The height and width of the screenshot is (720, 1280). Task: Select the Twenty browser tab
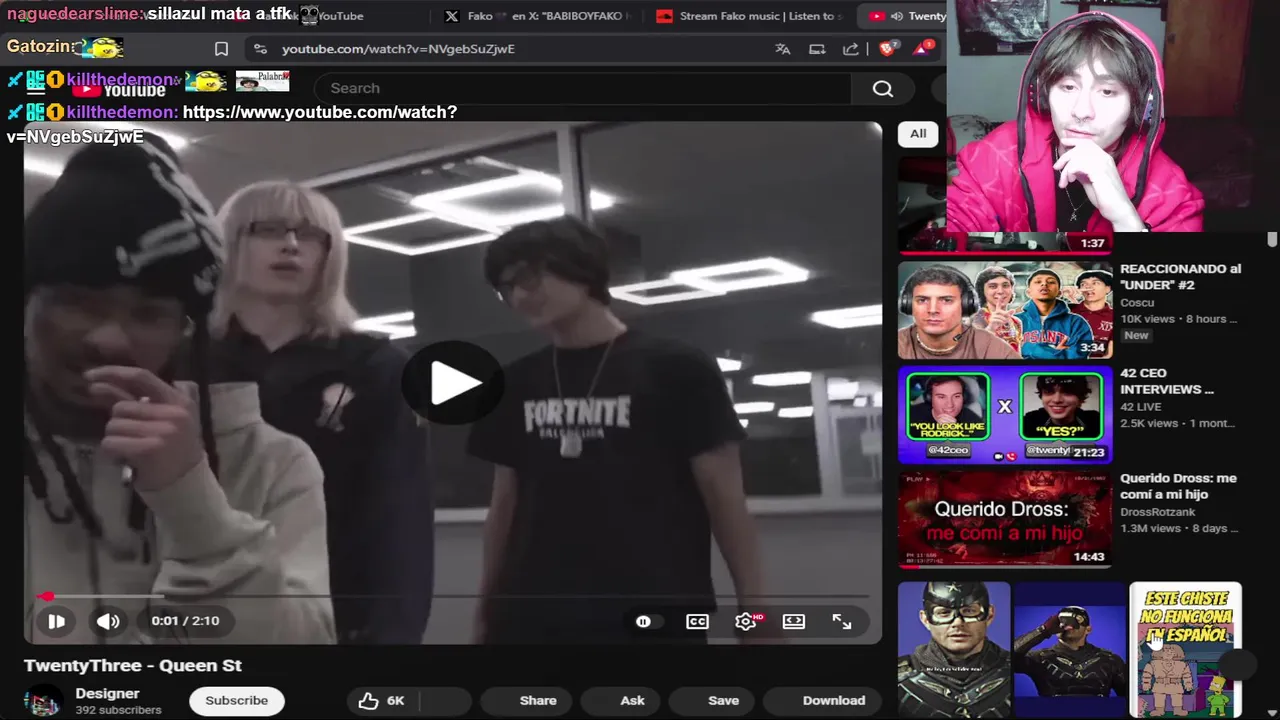coord(905,16)
